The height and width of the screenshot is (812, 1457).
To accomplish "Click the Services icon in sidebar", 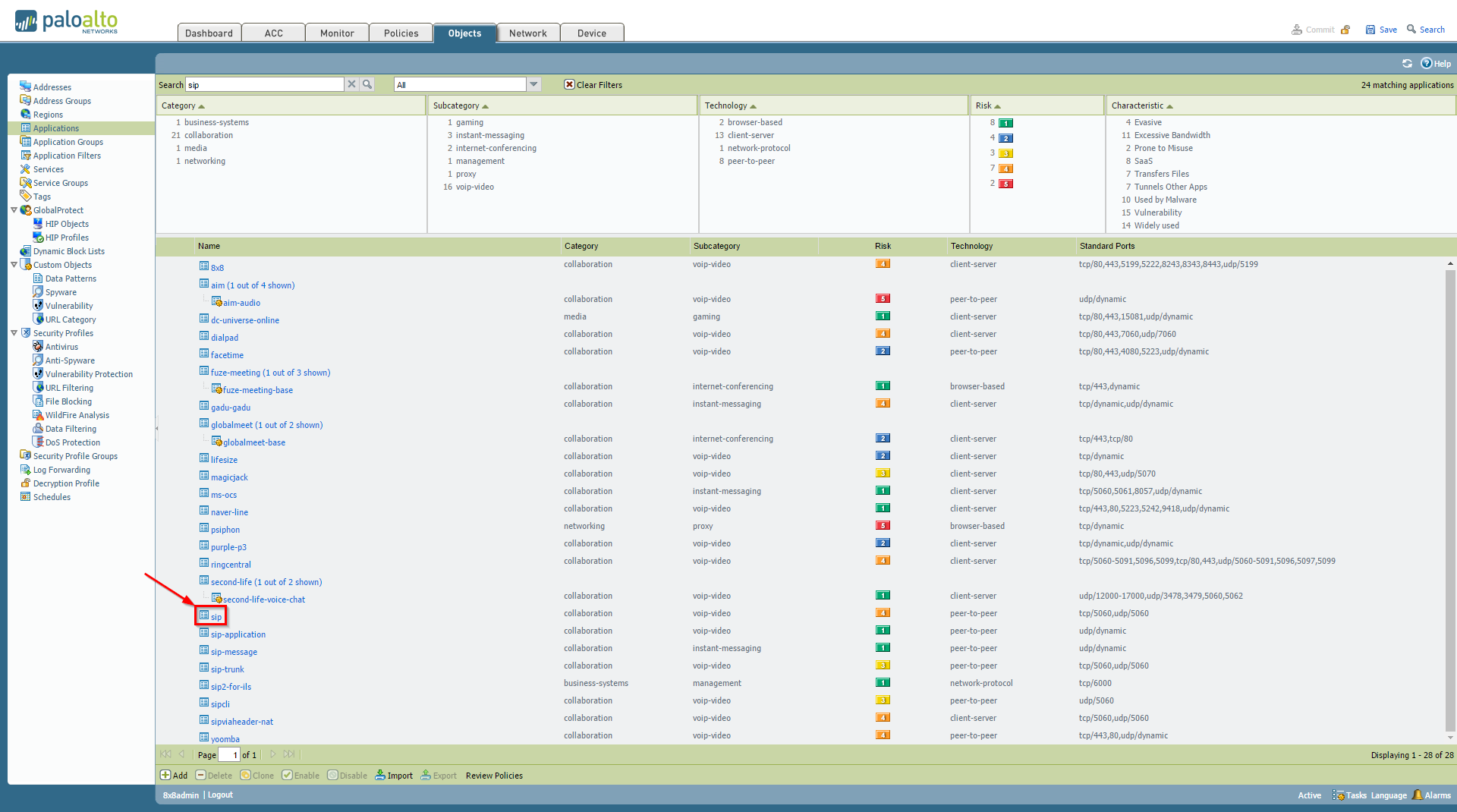I will pyautogui.click(x=25, y=168).
